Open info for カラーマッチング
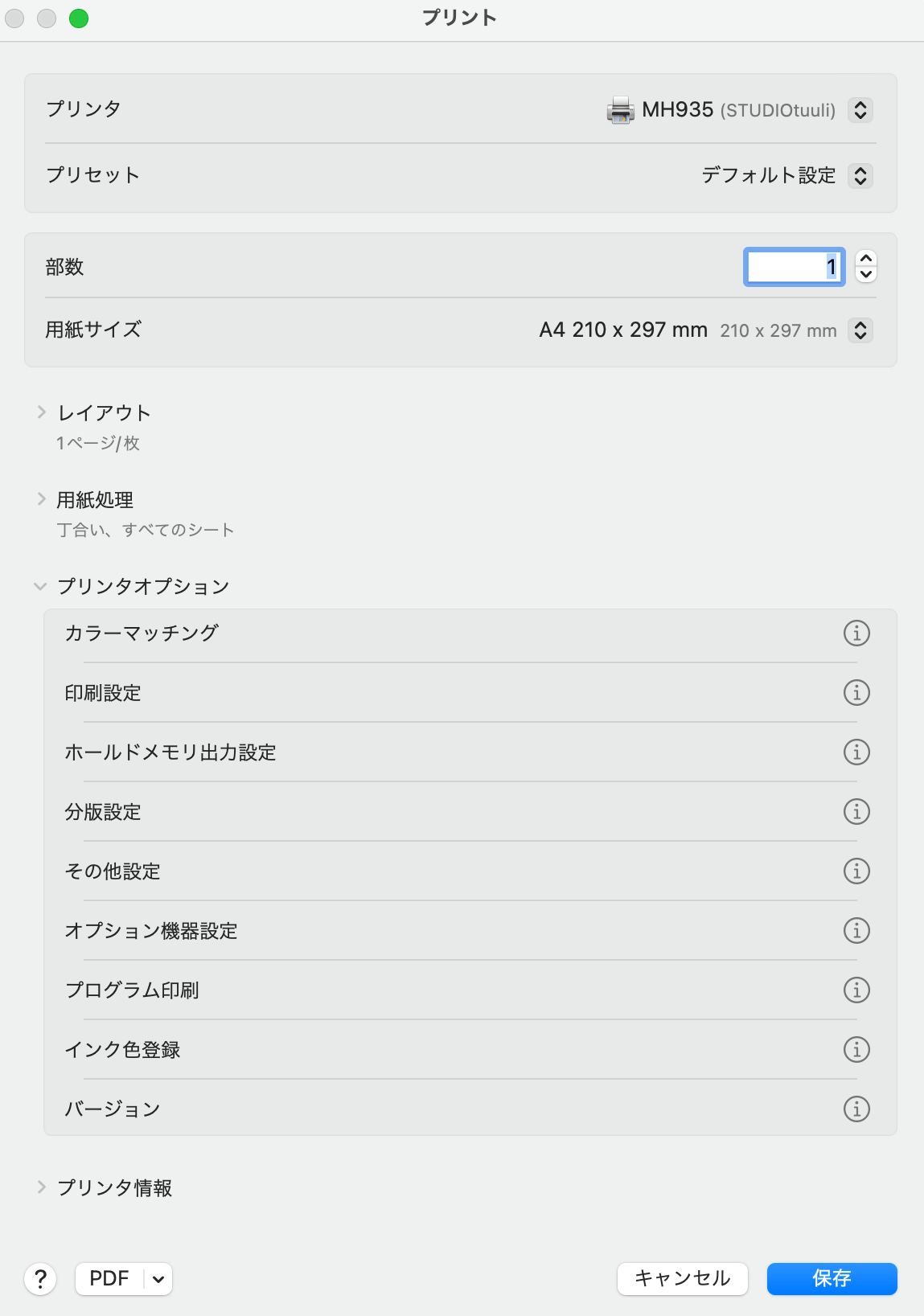This screenshot has width=924, height=1316. pos(856,633)
